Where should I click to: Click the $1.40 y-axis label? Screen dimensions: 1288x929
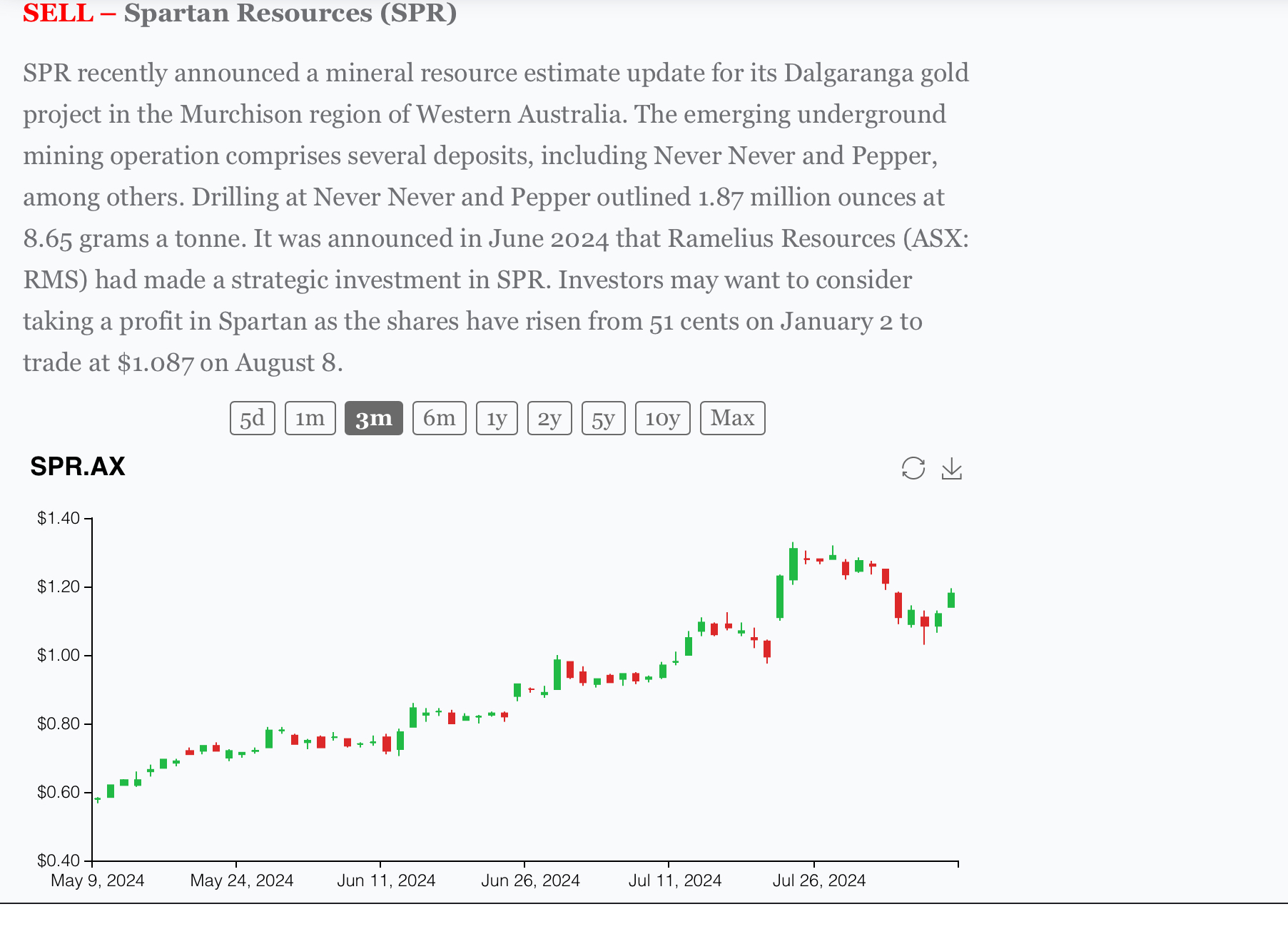(59, 518)
